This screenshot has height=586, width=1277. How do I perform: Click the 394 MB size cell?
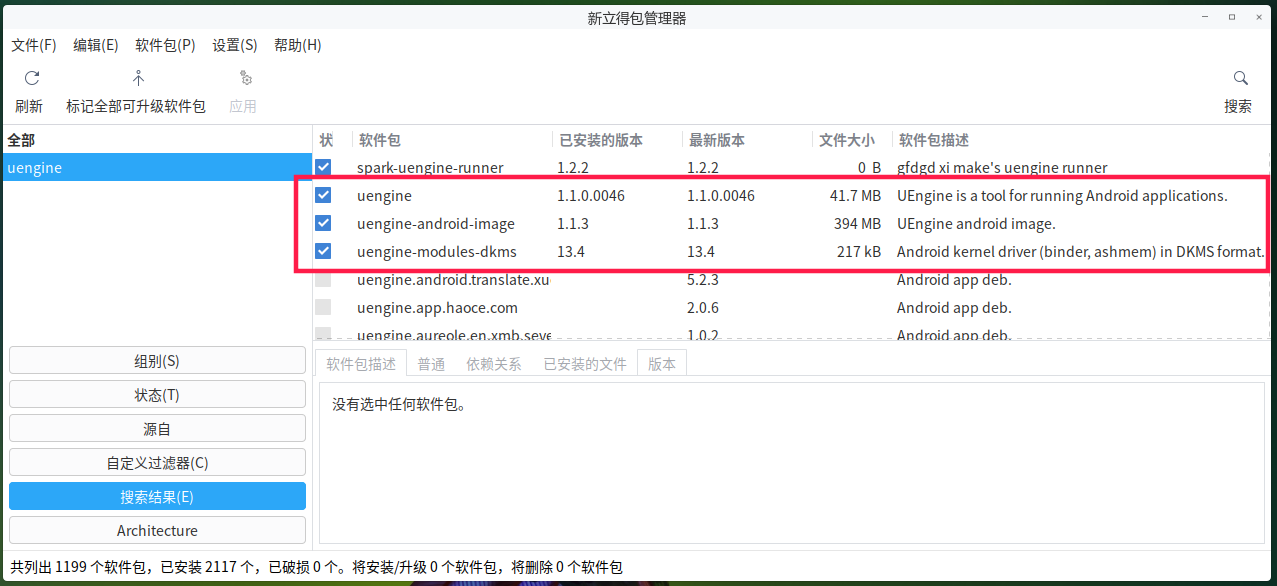pos(857,224)
